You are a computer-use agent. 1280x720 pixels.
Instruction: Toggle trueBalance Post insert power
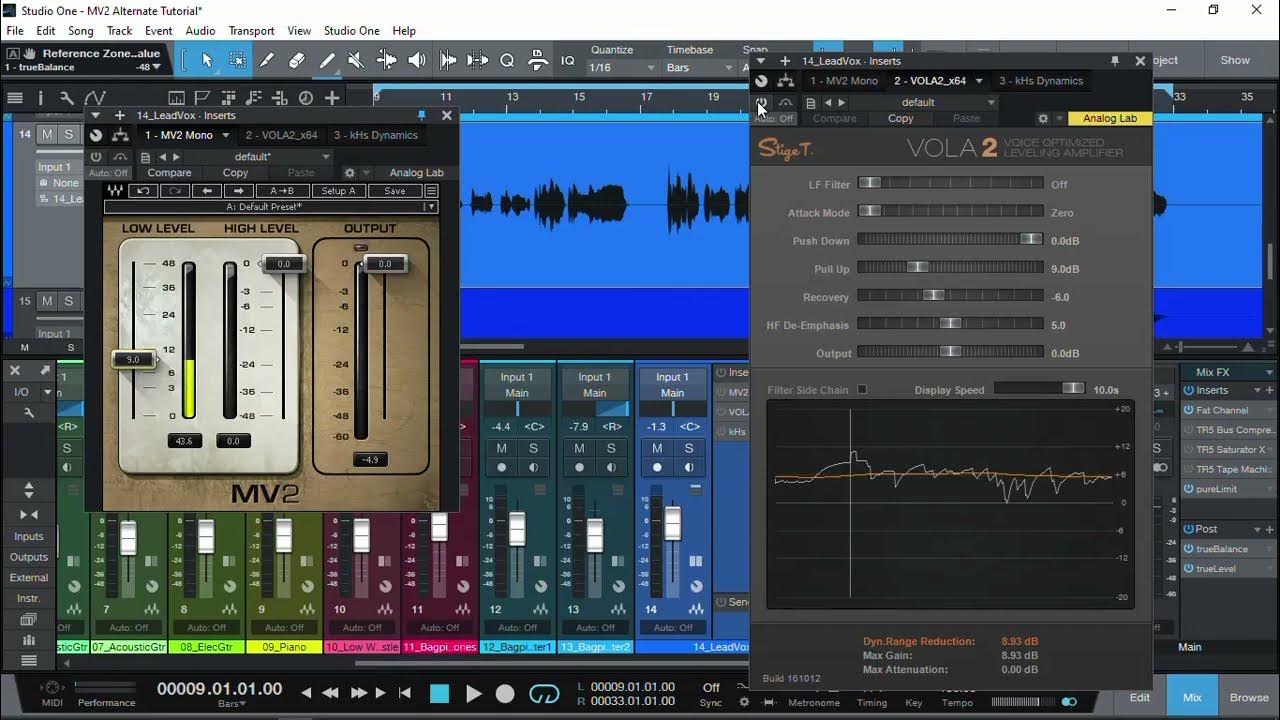[1189, 549]
